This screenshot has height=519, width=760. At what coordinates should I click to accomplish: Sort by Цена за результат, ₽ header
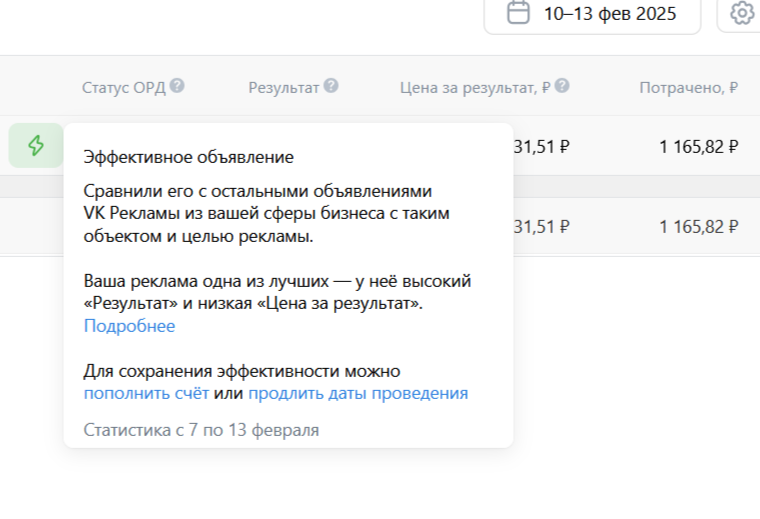pyautogui.click(x=474, y=87)
